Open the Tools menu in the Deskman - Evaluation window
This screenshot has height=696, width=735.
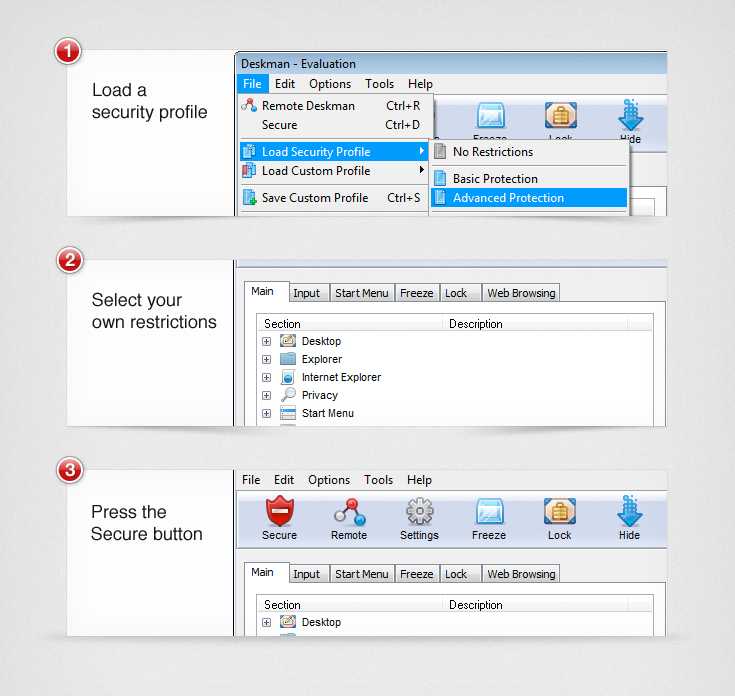coord(379,84)
